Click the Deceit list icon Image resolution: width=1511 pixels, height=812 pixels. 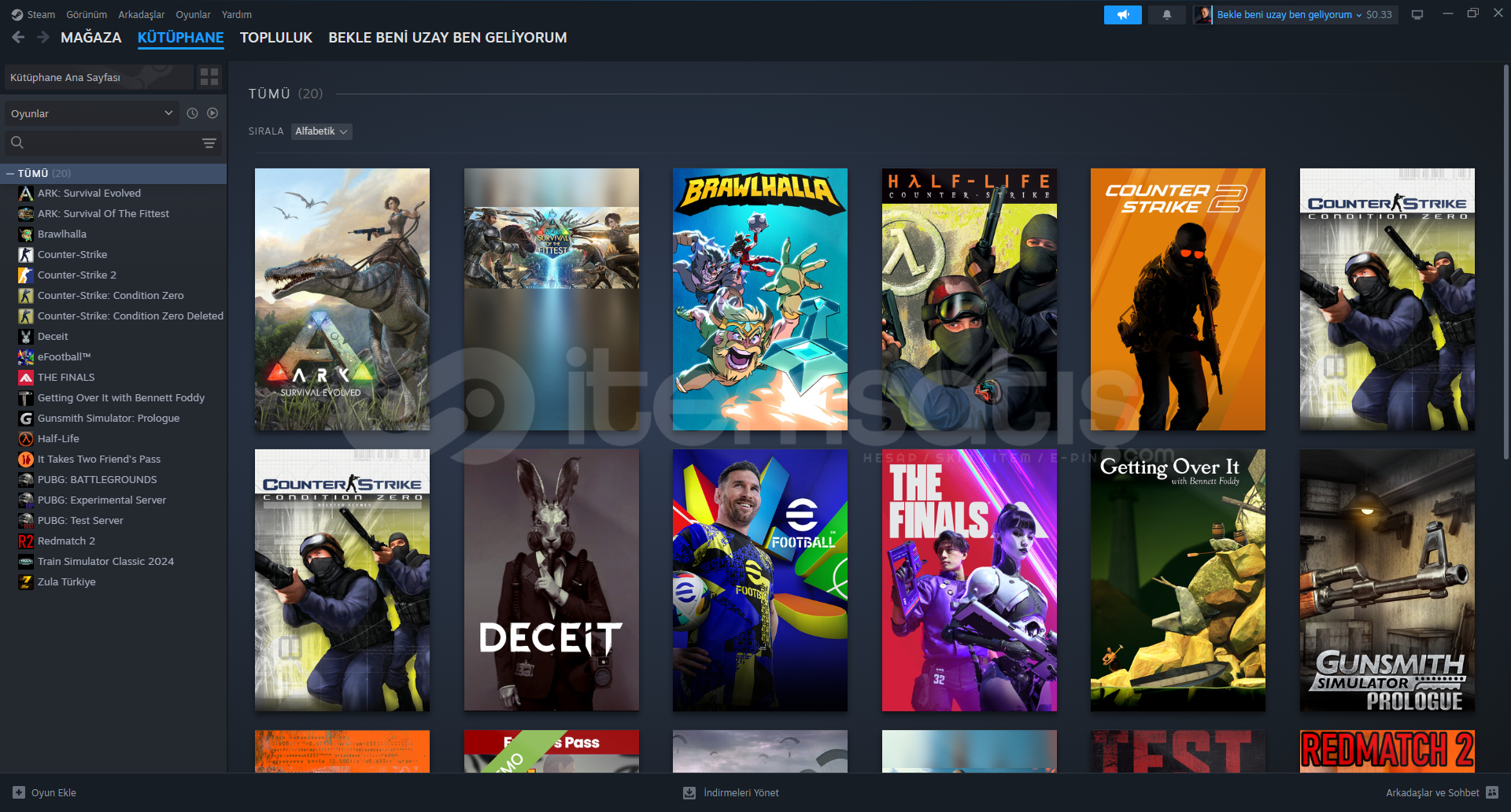26,337
